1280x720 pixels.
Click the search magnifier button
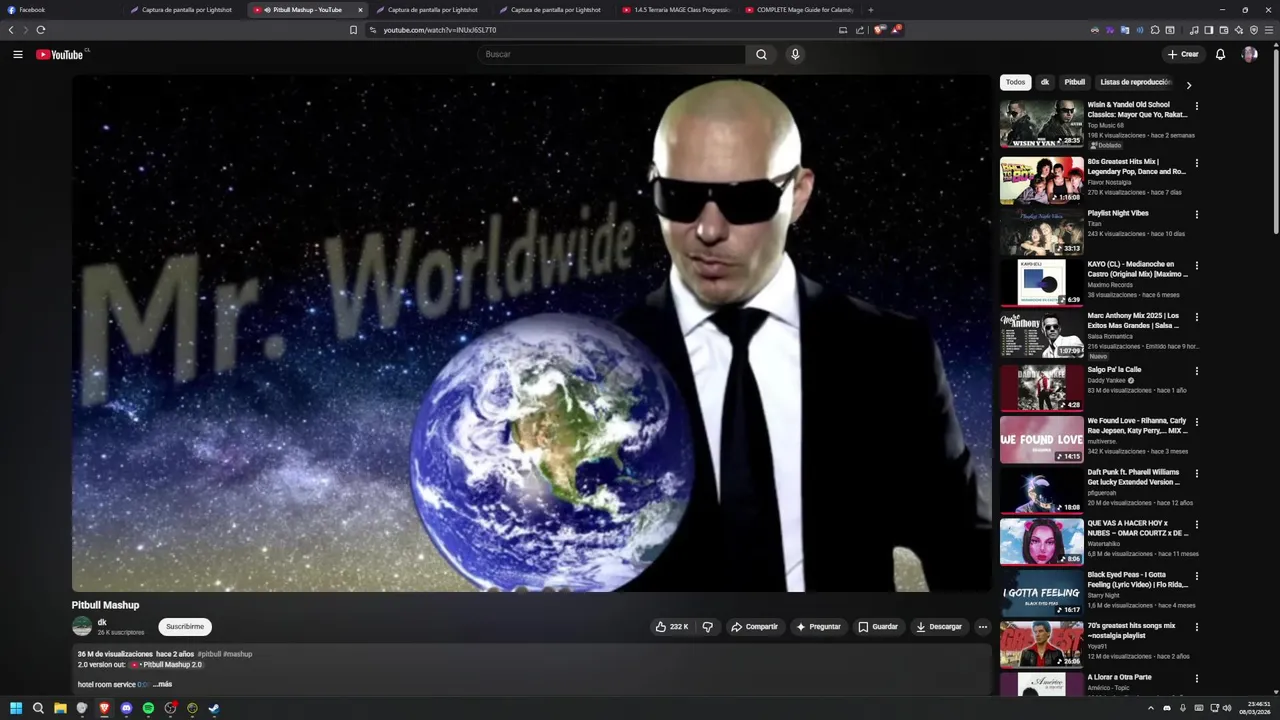tap(761, 54)
